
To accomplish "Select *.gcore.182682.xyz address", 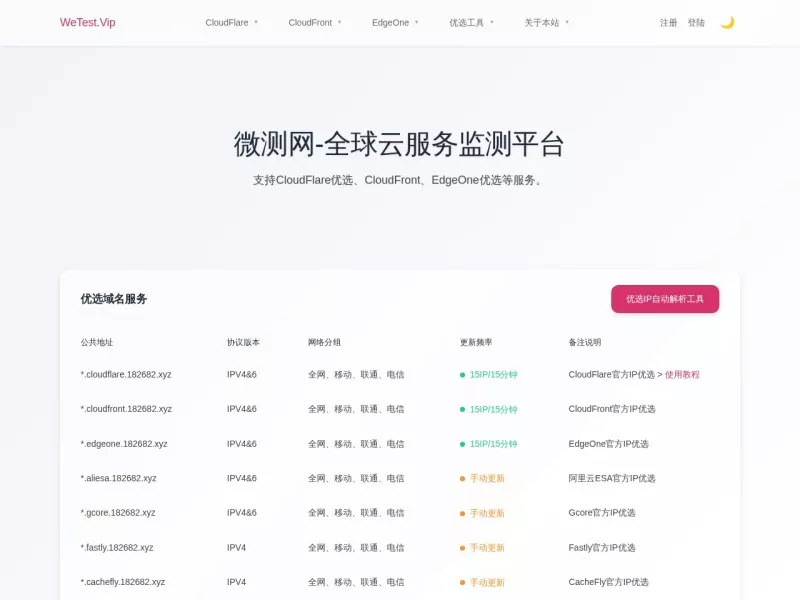I will click(x=118, y=513).
